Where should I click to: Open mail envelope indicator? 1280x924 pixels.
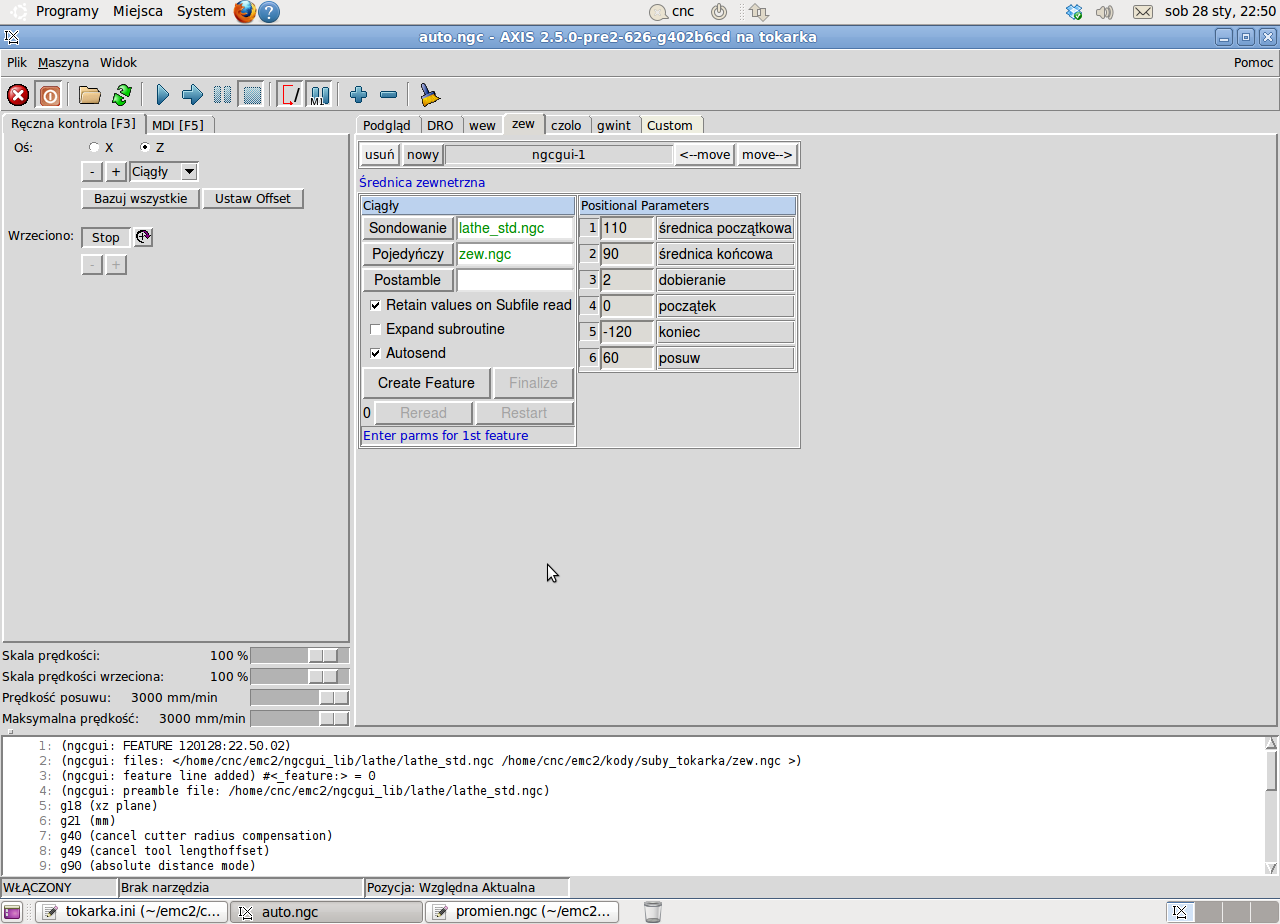(x=1143, y=12)
